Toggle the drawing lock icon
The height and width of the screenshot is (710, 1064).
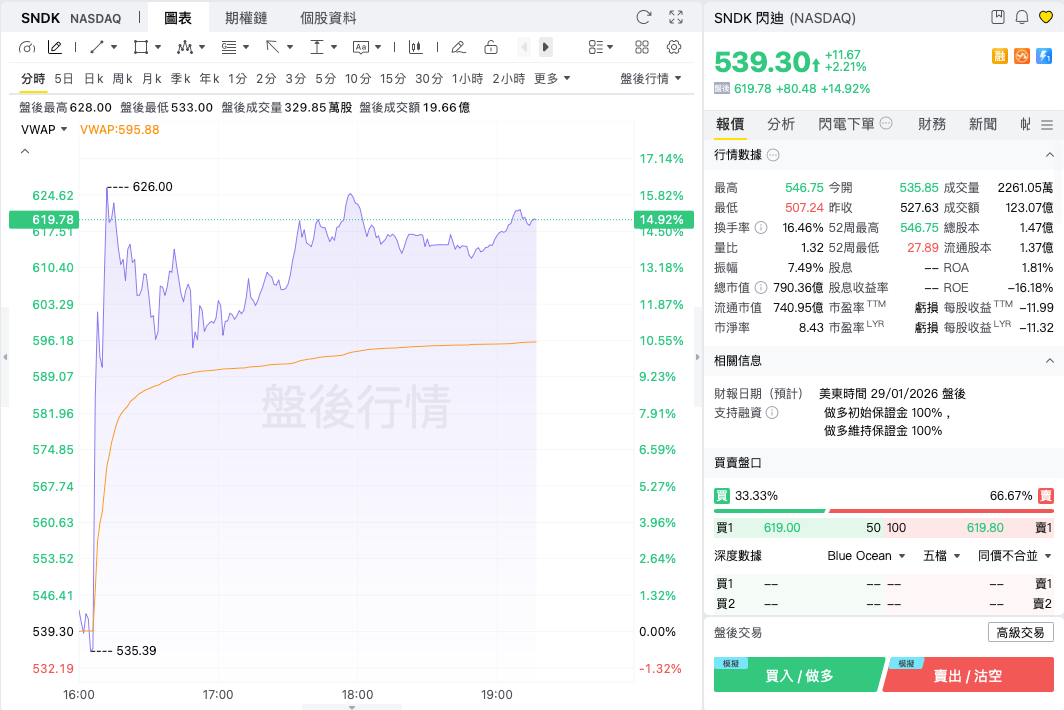491,47
